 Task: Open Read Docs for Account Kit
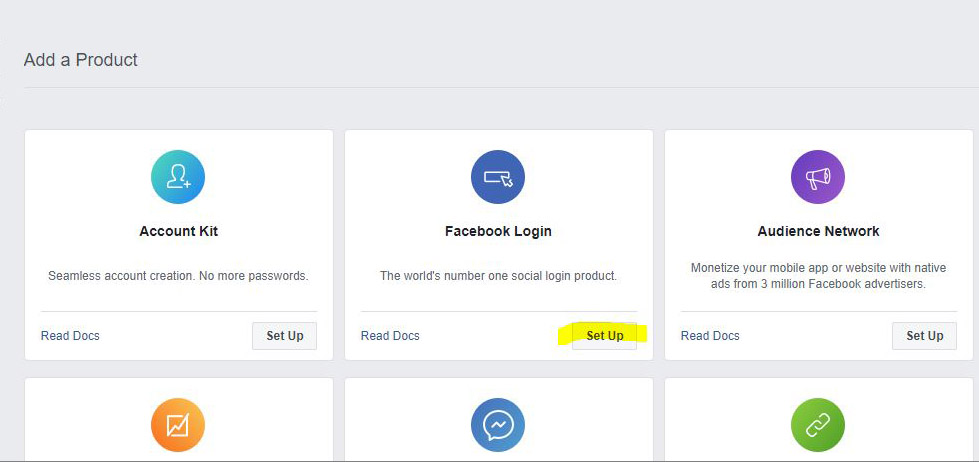point(70,336)
